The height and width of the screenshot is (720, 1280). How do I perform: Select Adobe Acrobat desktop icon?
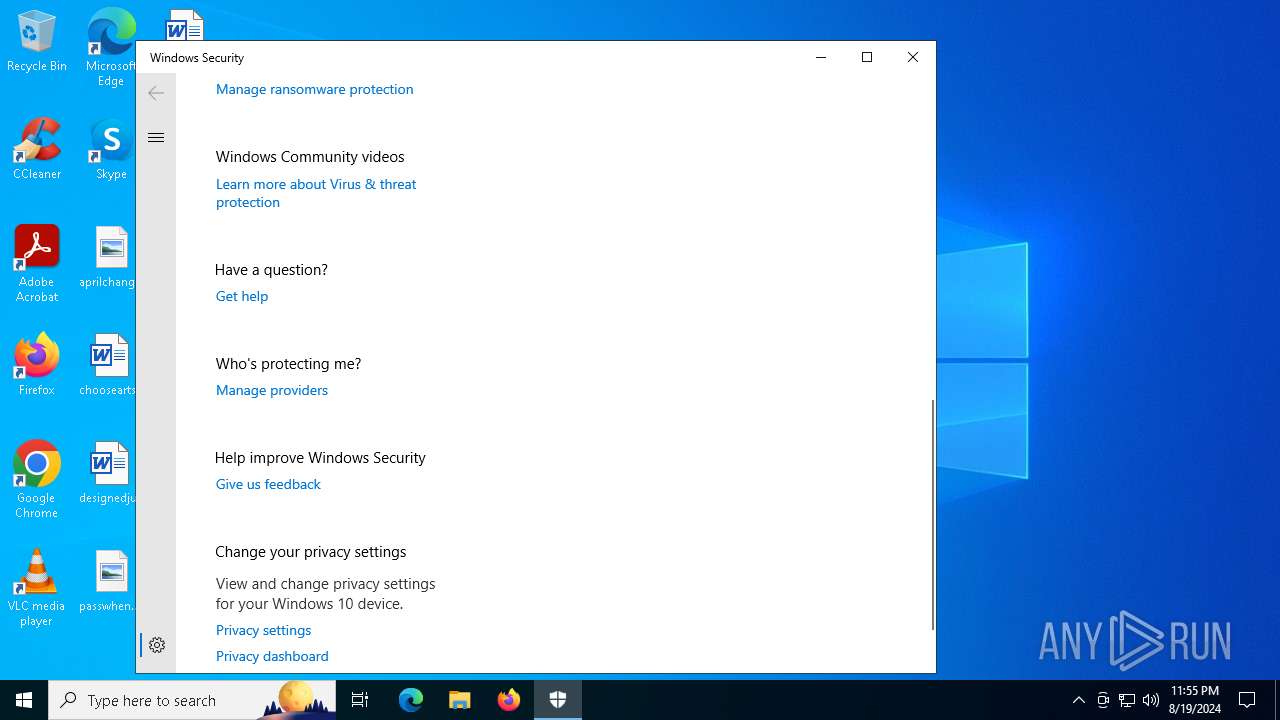click(x=37, y=264)
